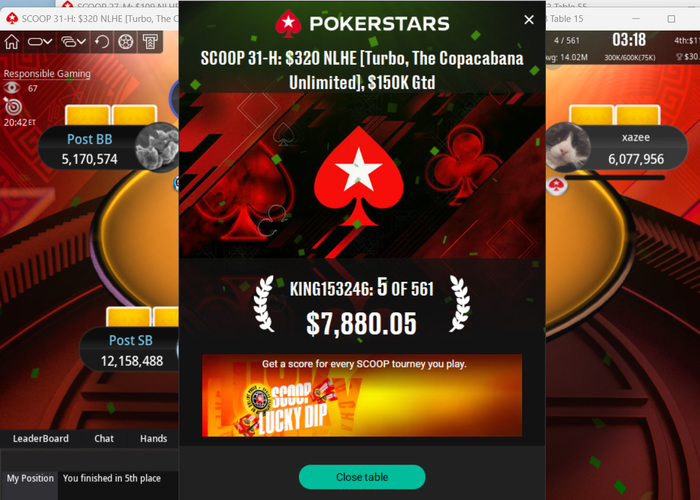Open the hand replayer icon

(x=102, y=42)
